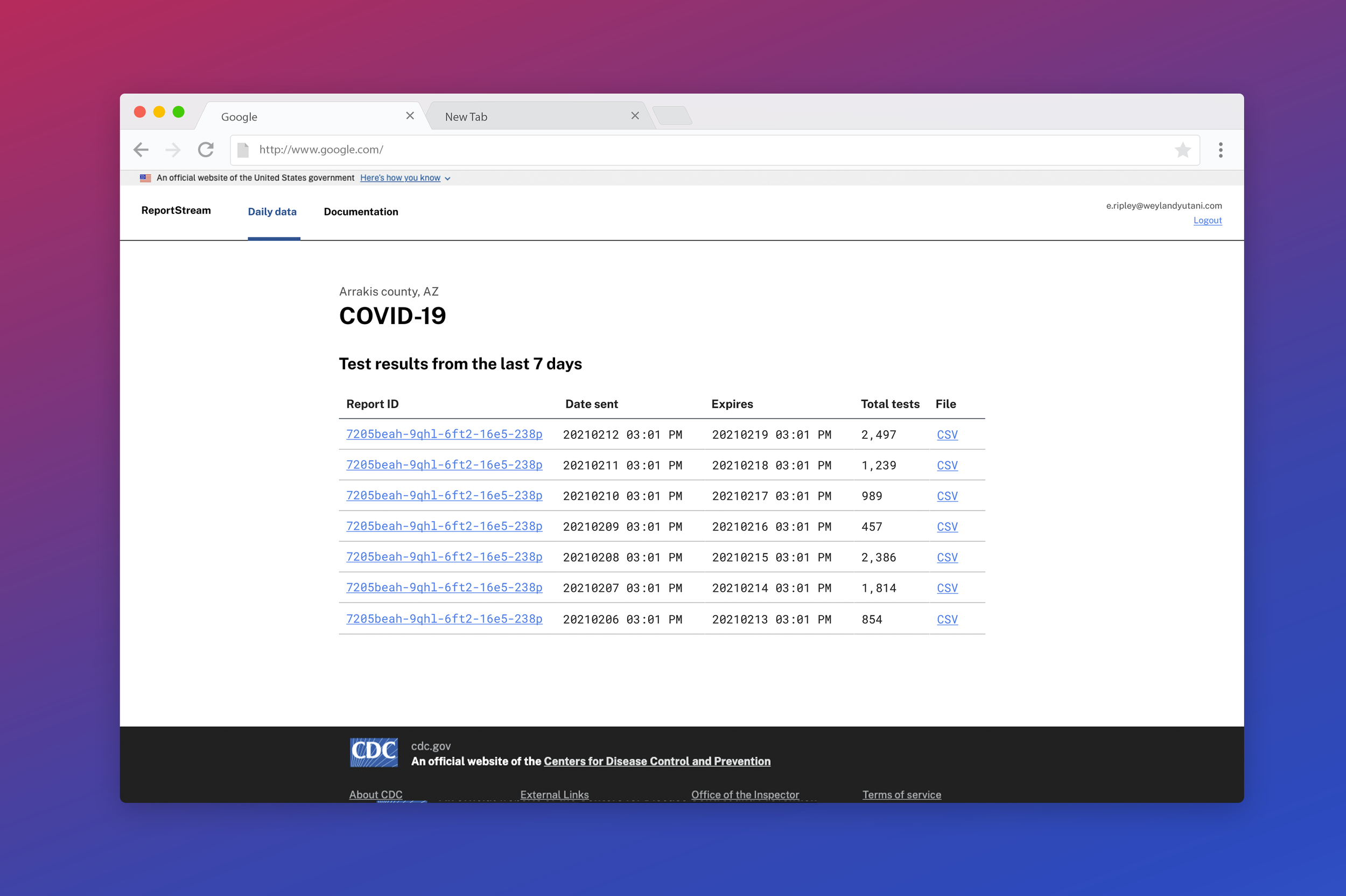Click the Logout link
Image resolution: width=1346 pixels, height=896 pixels.
pyautogui.click(x=1207, y=220)
